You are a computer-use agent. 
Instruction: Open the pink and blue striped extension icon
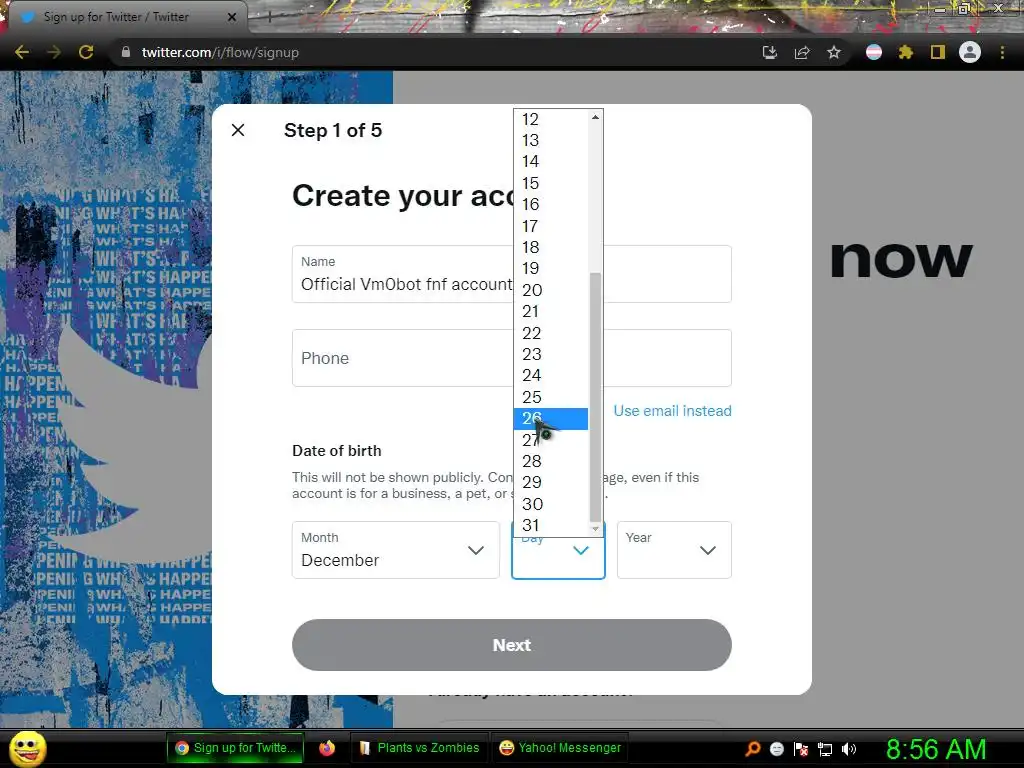click(874, 52)
